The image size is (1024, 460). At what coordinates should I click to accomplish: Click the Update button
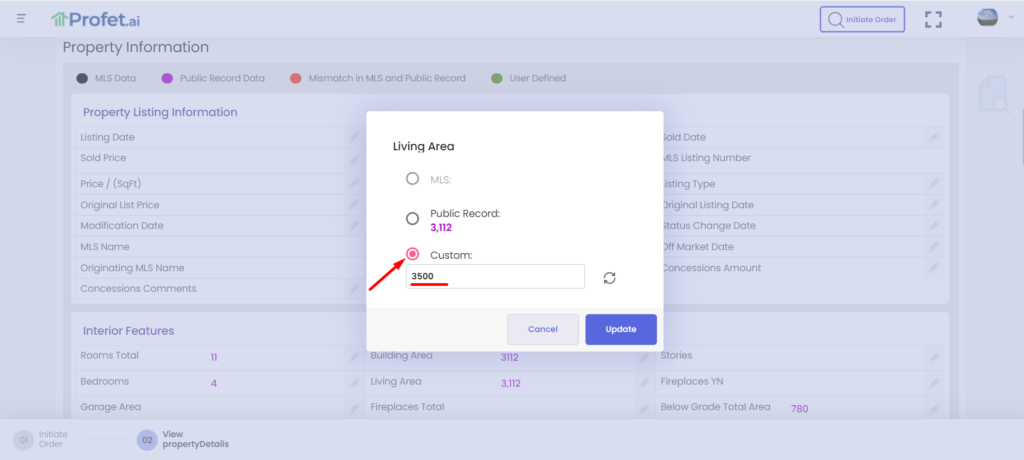[x=620, y=329]
